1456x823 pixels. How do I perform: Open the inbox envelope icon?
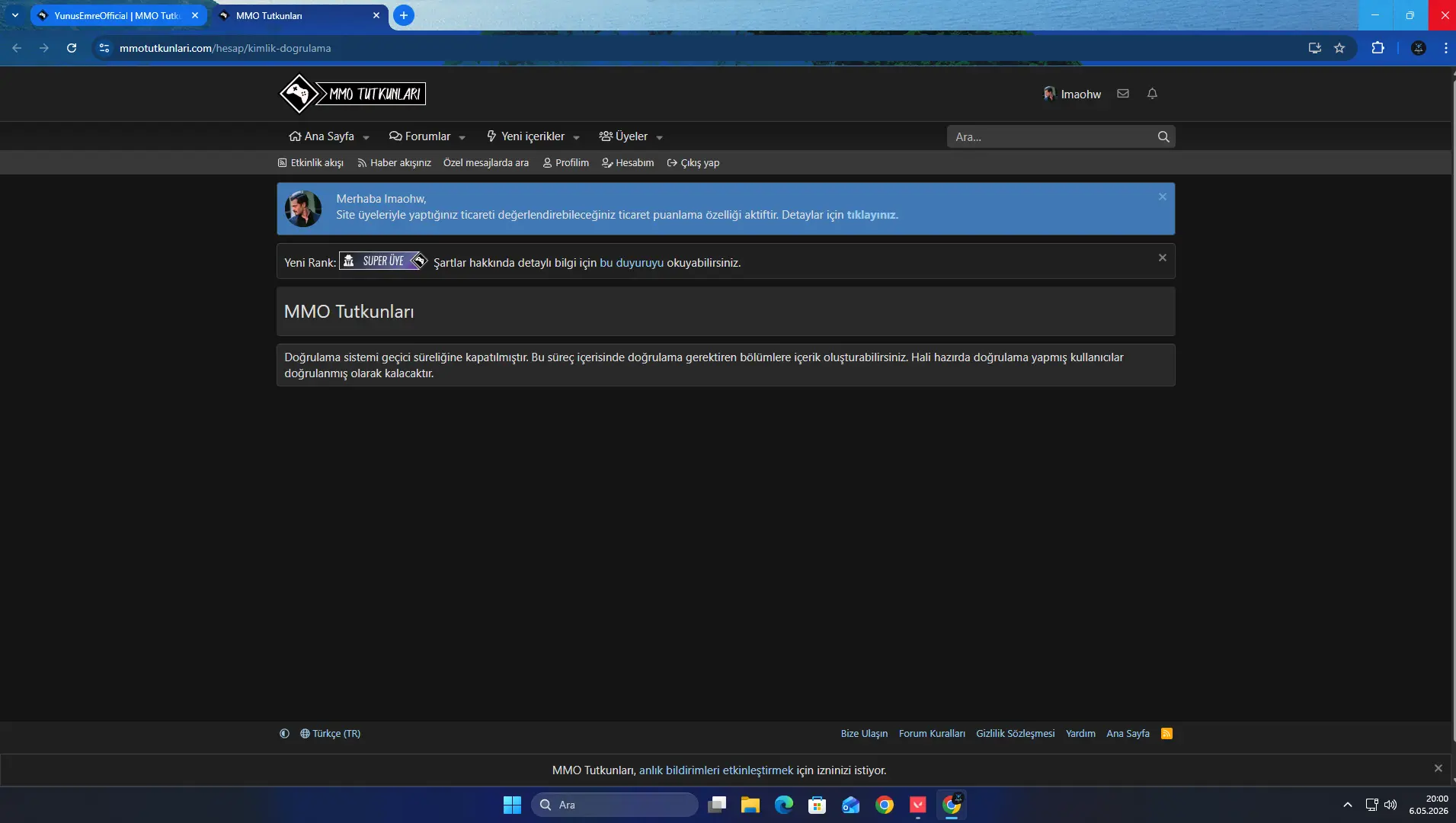[1123, 94]
